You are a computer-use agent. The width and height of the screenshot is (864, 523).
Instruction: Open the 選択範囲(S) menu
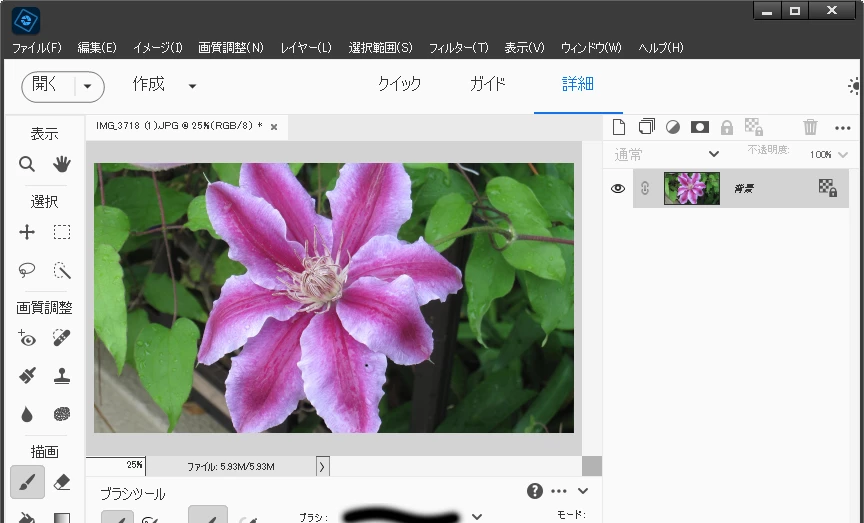[380, 48]
